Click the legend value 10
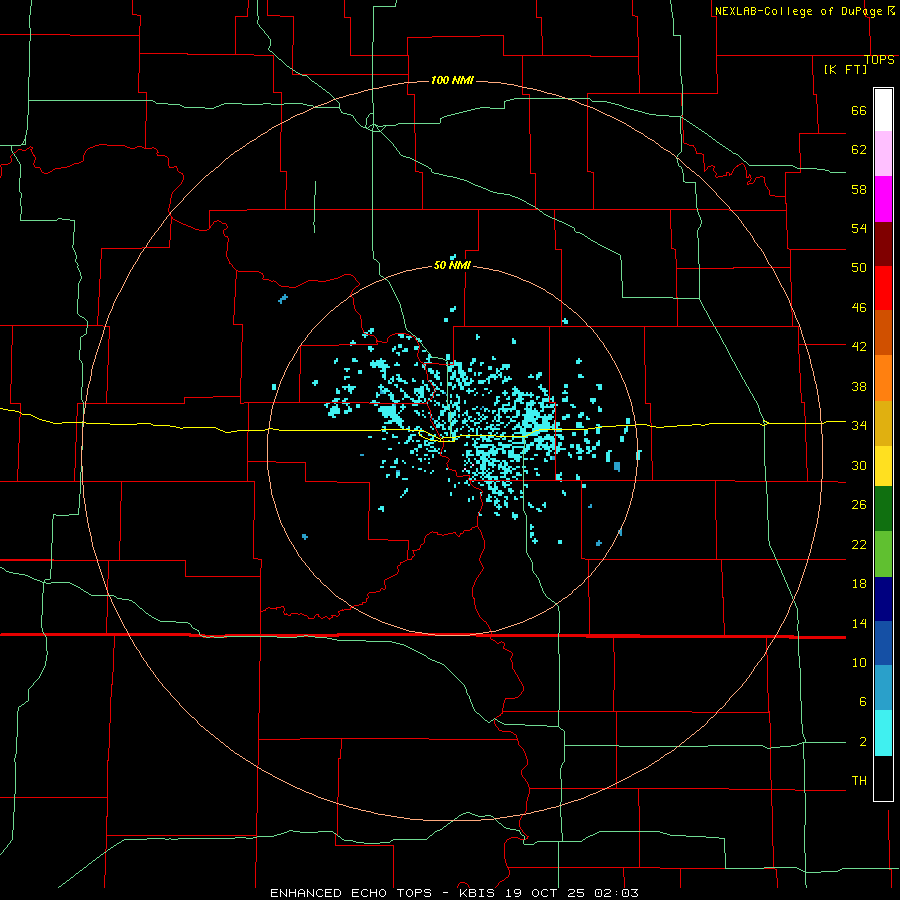 coord(859,663)
